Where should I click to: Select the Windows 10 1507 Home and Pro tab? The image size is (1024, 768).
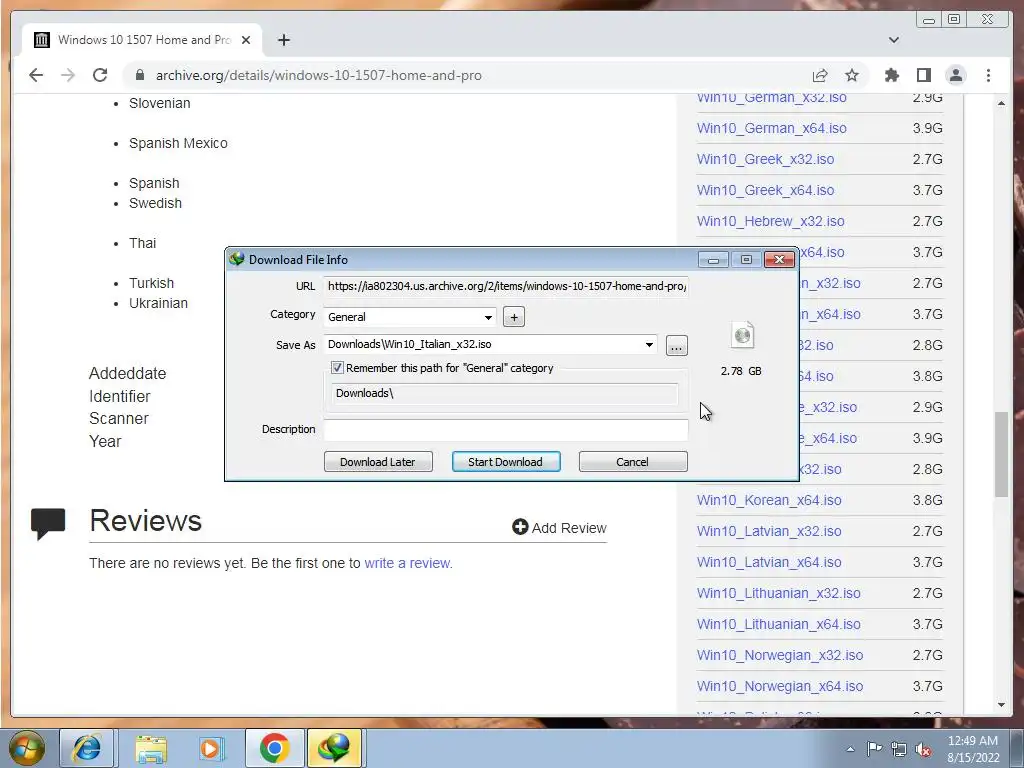tap(142, 40)
